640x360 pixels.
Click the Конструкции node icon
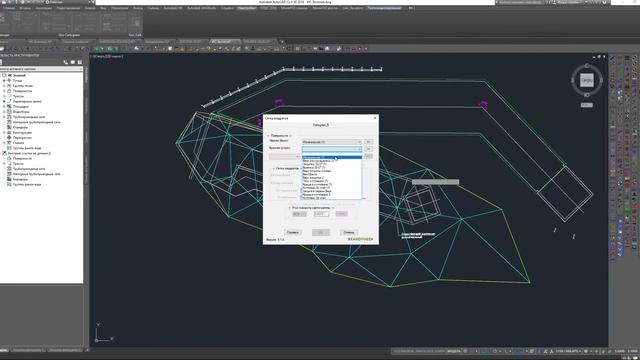pos(9,132)
